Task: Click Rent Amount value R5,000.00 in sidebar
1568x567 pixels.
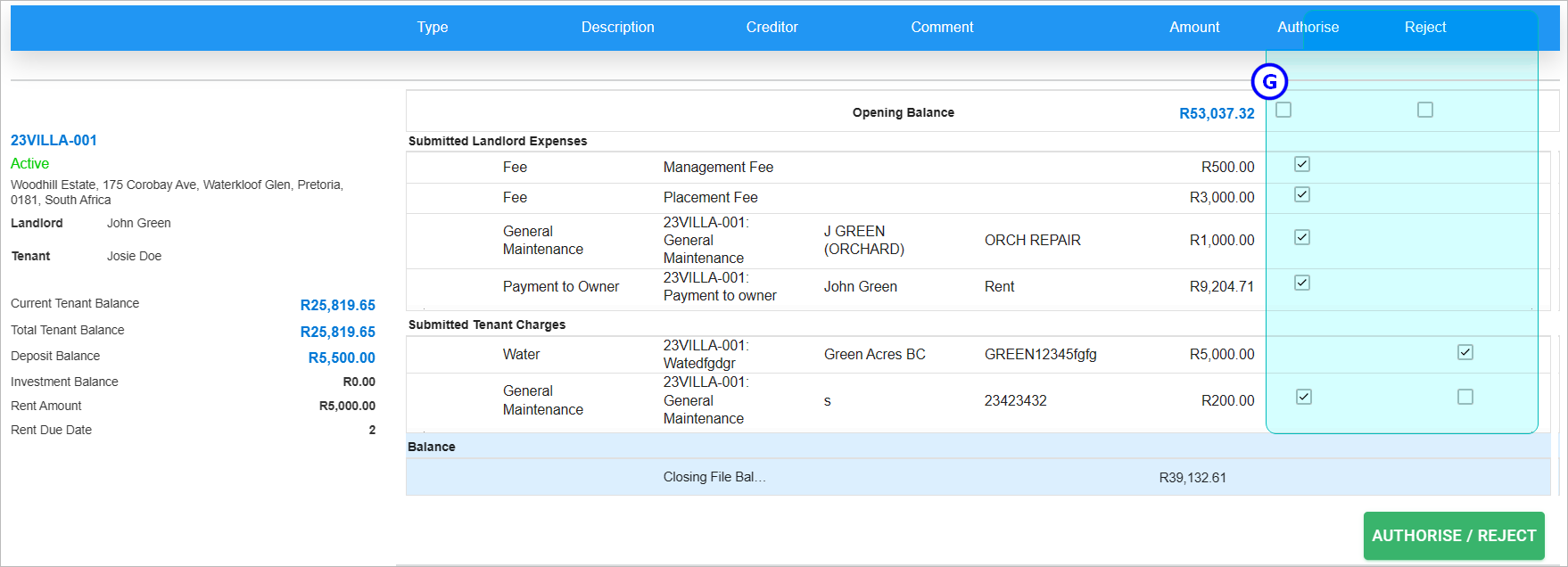Action: [347, 406]
